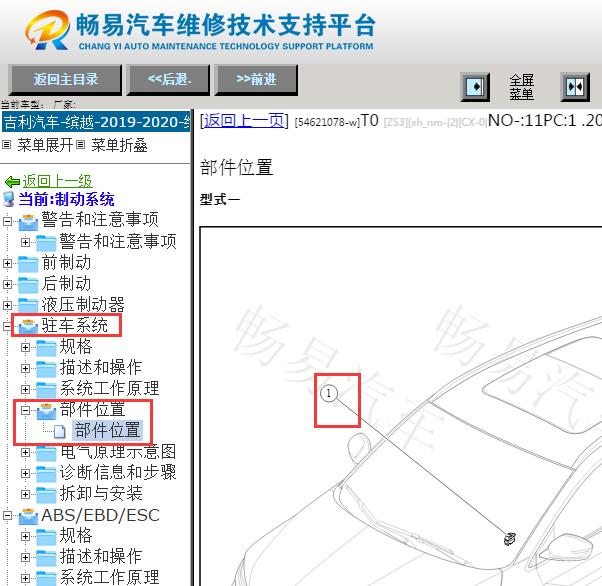The height and width of the screenshot is (586, 602).
Task: Go forward with the >>前进 button
Action: (256, 79)
